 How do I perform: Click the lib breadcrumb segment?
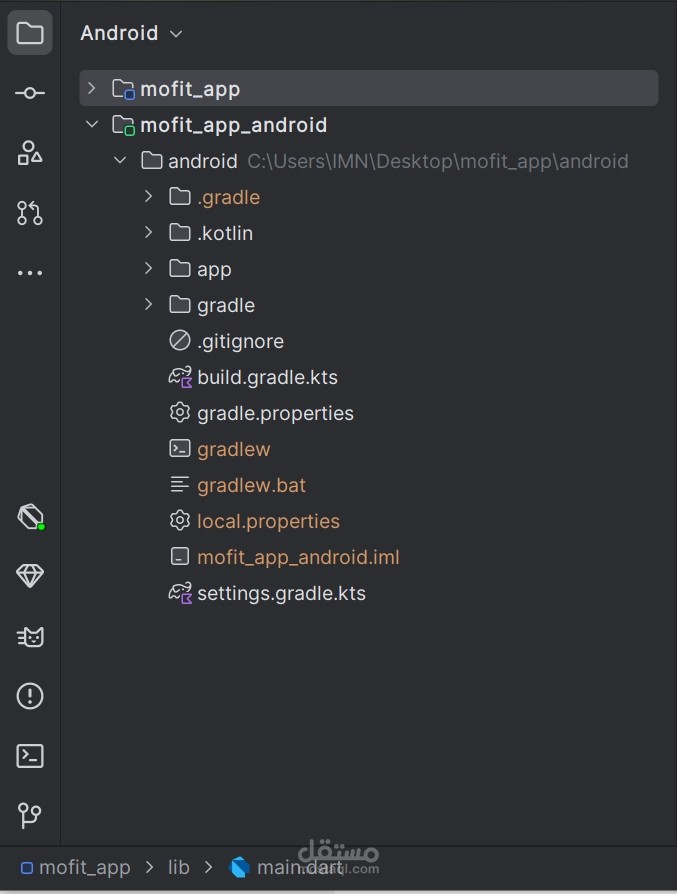(x=179, y=867)
